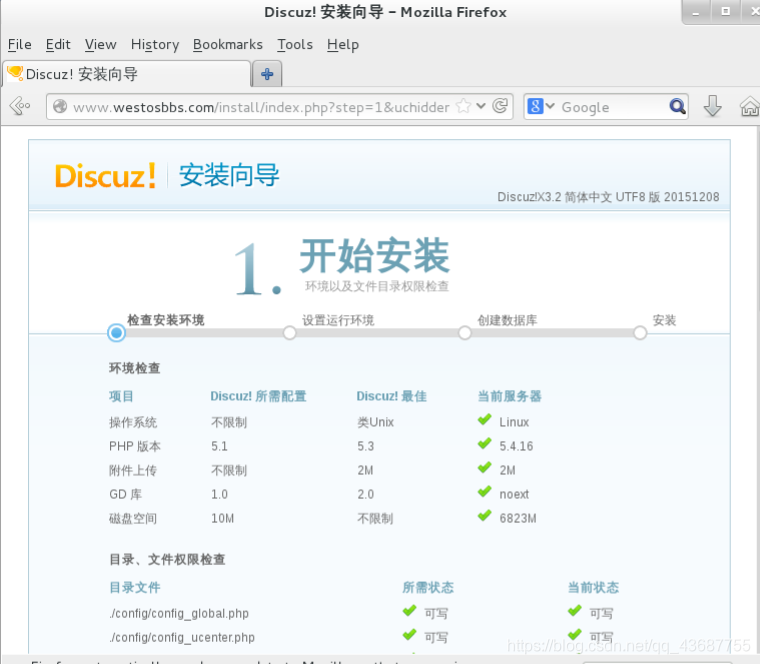Click the 开始安装 heading
This screenshot has width=760, height=664.
coord(375,255)
